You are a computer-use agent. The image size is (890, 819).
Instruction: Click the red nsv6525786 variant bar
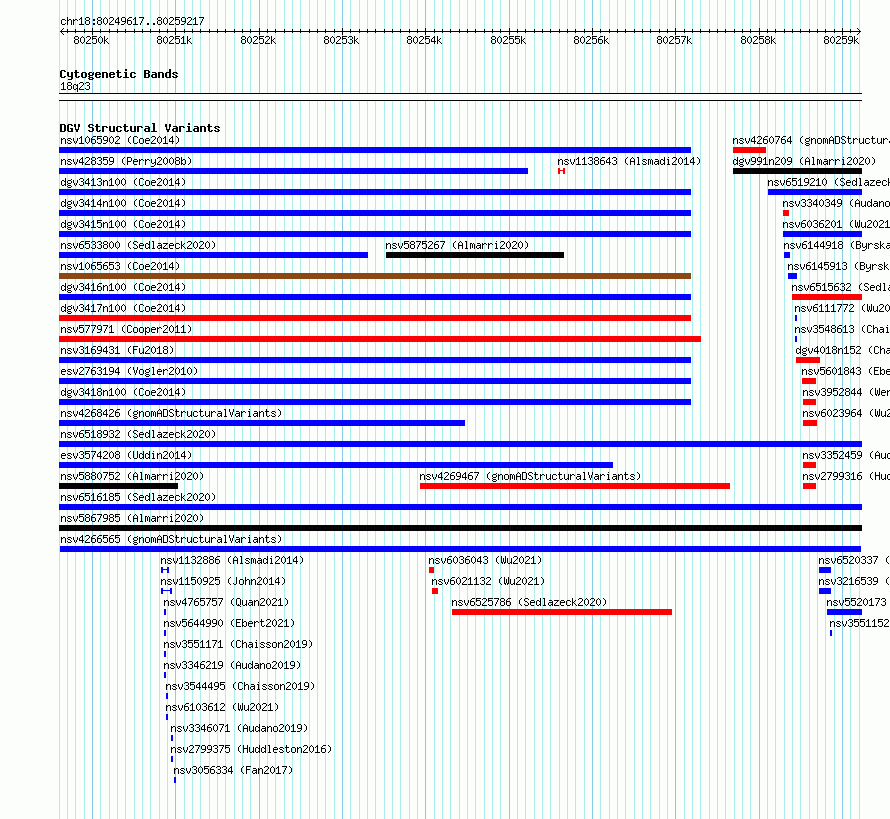[562, 612]
